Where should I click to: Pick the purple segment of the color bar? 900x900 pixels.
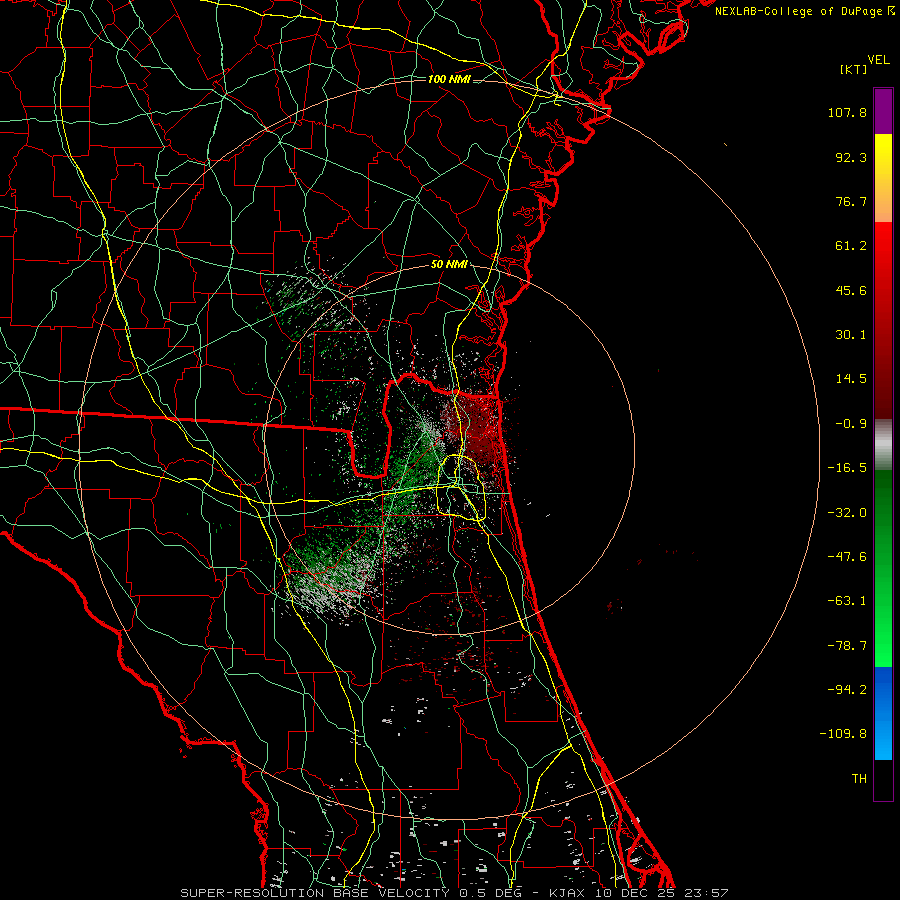coord(883,112)
